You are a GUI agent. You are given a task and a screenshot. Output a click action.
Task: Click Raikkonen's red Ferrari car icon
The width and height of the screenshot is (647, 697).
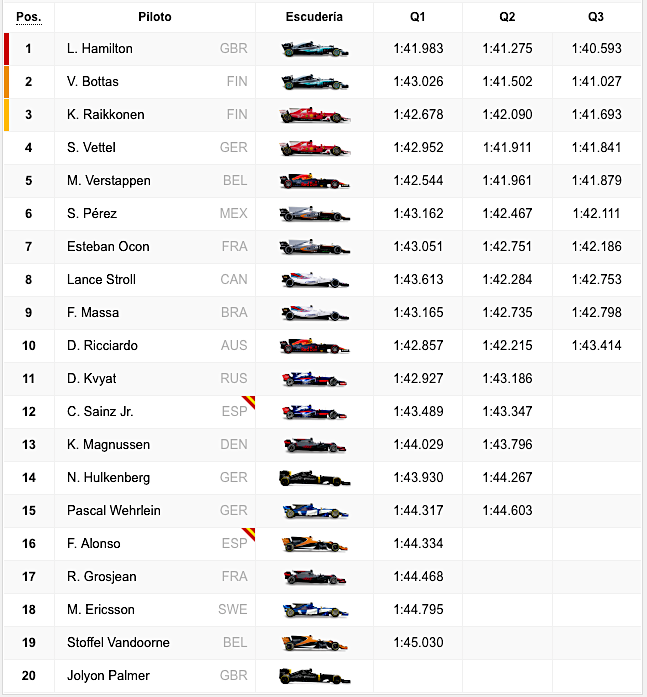(314, 115)
